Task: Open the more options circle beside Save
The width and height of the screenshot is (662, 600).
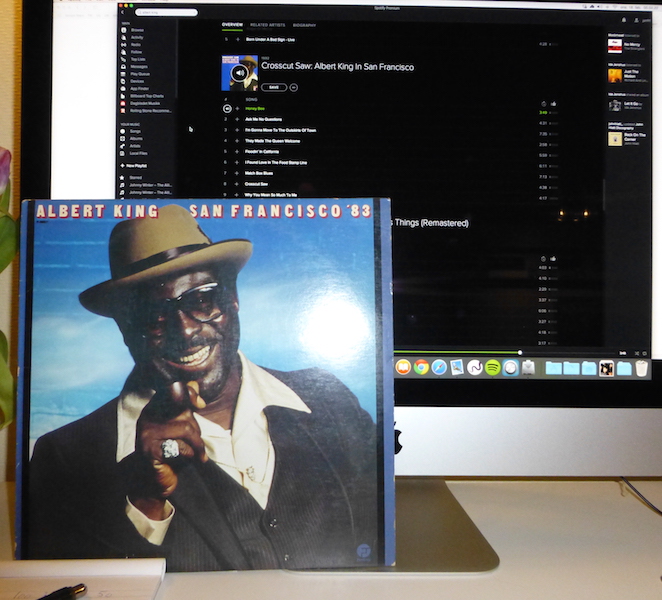Action: tap(294, 87)
